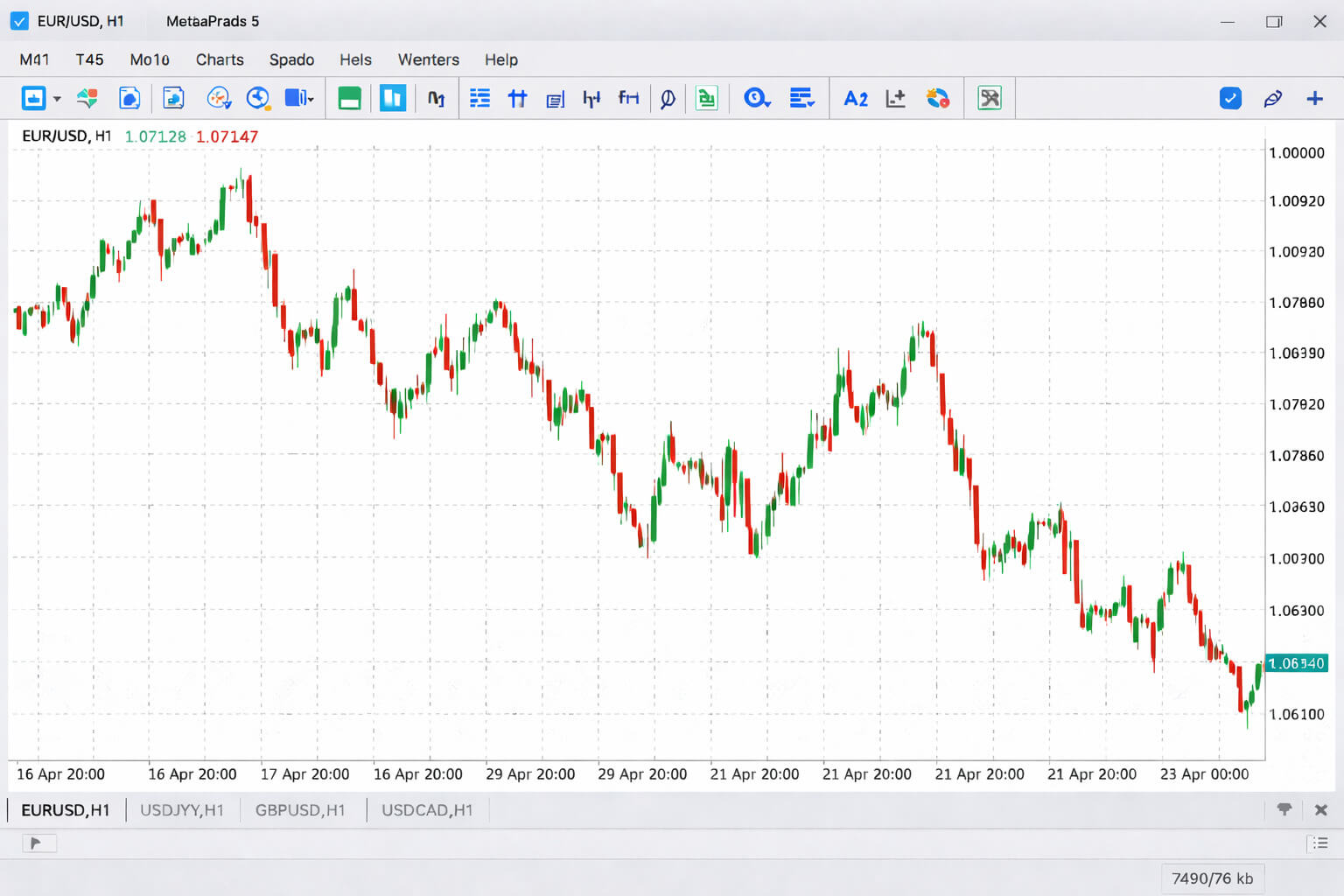Click the 1.00000 price scale label
1344x896 pixels.
click(1297, 152)
